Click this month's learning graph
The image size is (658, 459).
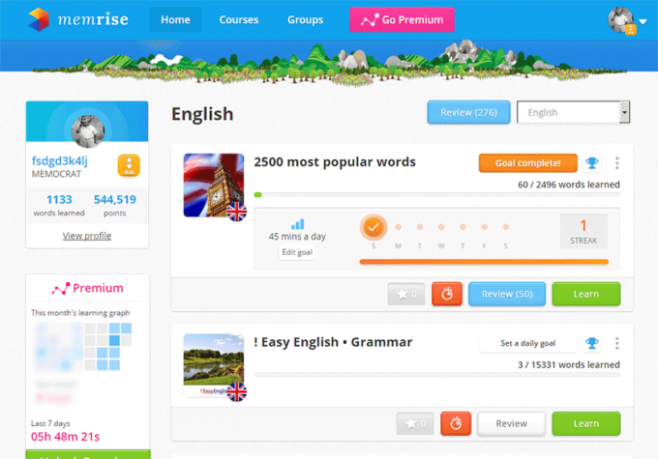click(83, 347)
